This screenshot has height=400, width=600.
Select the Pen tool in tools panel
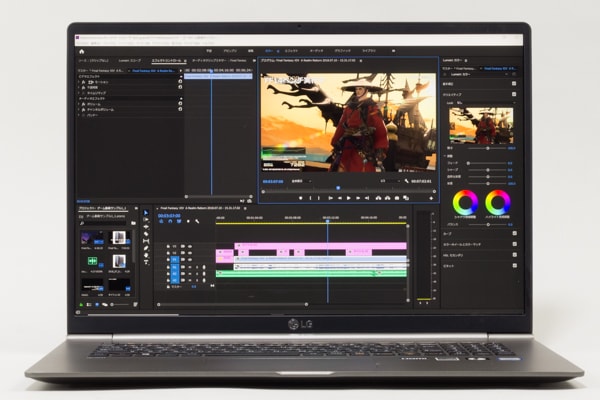pyautogui.click(x=146, y=250)
